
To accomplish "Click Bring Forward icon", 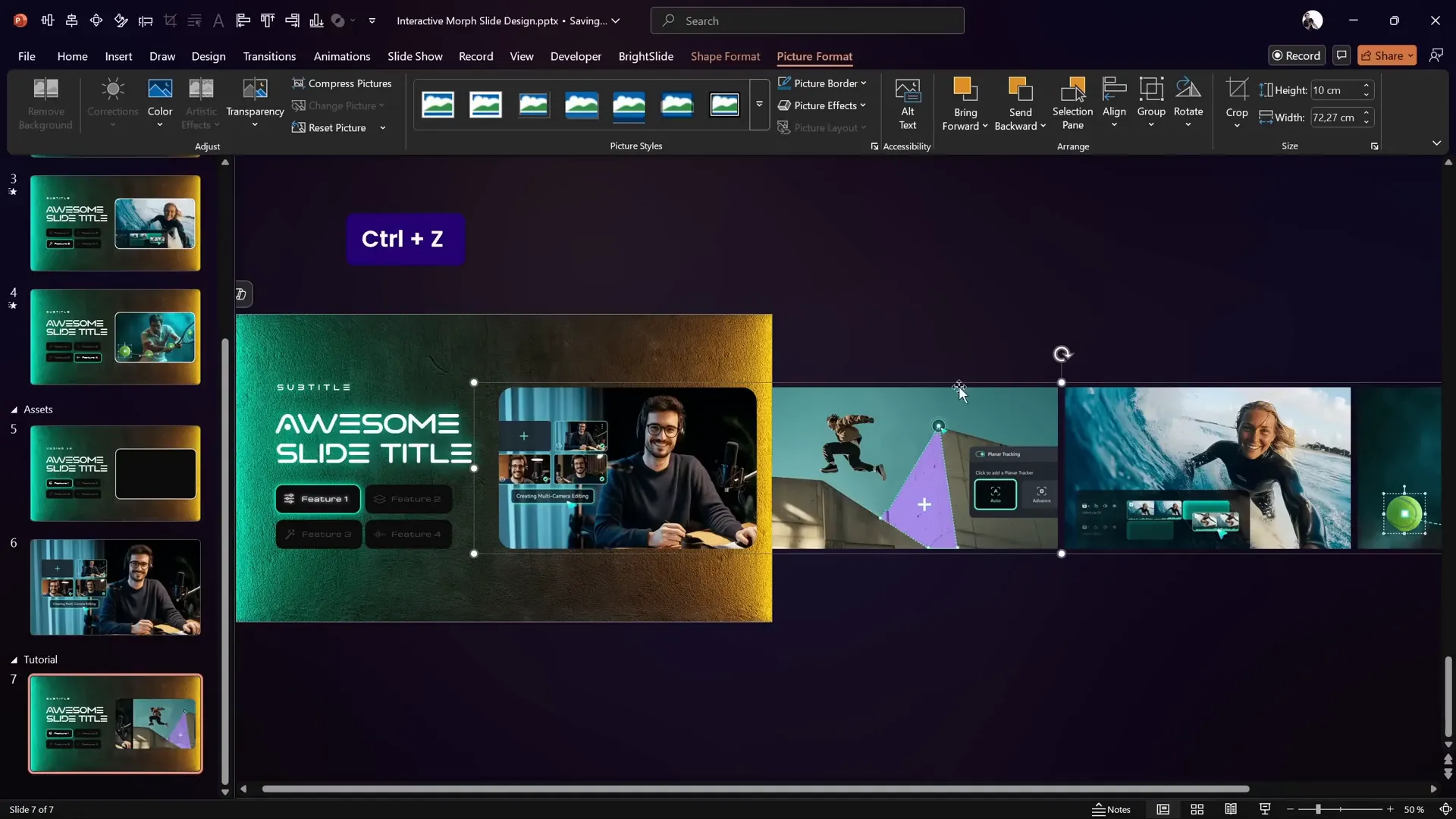I will (965, 89).
